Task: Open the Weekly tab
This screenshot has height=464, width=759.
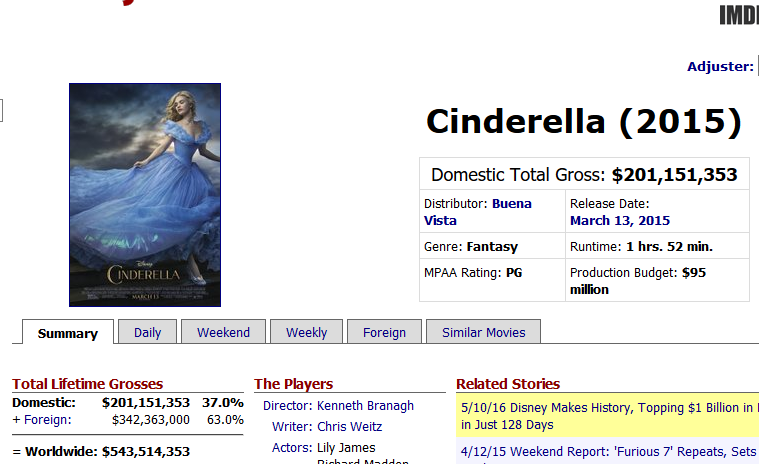Action: 306,332
